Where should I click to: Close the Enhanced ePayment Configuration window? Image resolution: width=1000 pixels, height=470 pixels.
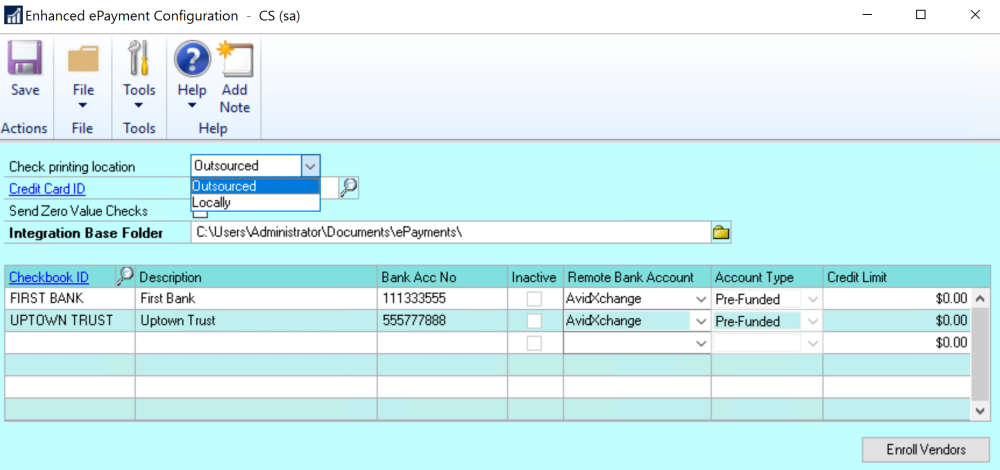coord(974,15)
